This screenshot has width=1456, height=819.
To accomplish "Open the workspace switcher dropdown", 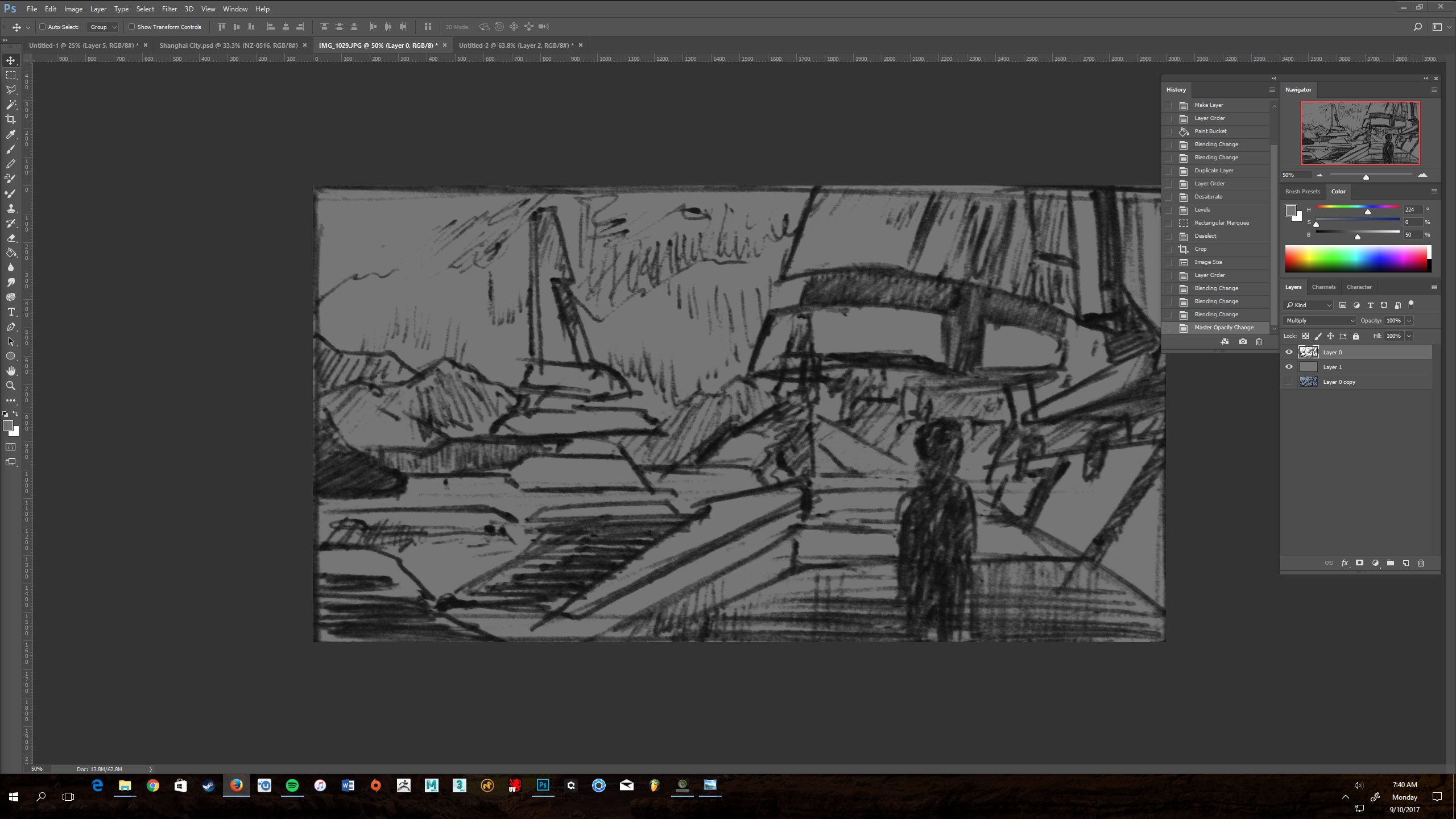I will coord(1440,27).
